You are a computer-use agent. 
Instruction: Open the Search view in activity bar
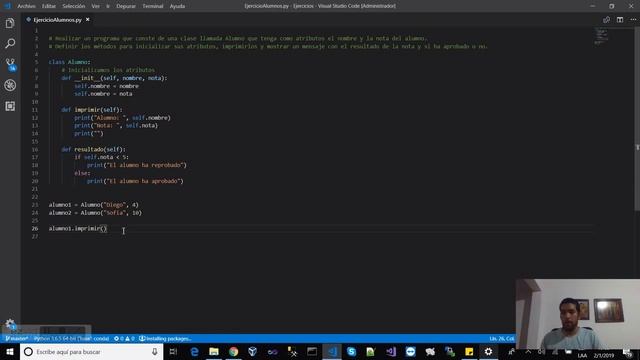10,43
